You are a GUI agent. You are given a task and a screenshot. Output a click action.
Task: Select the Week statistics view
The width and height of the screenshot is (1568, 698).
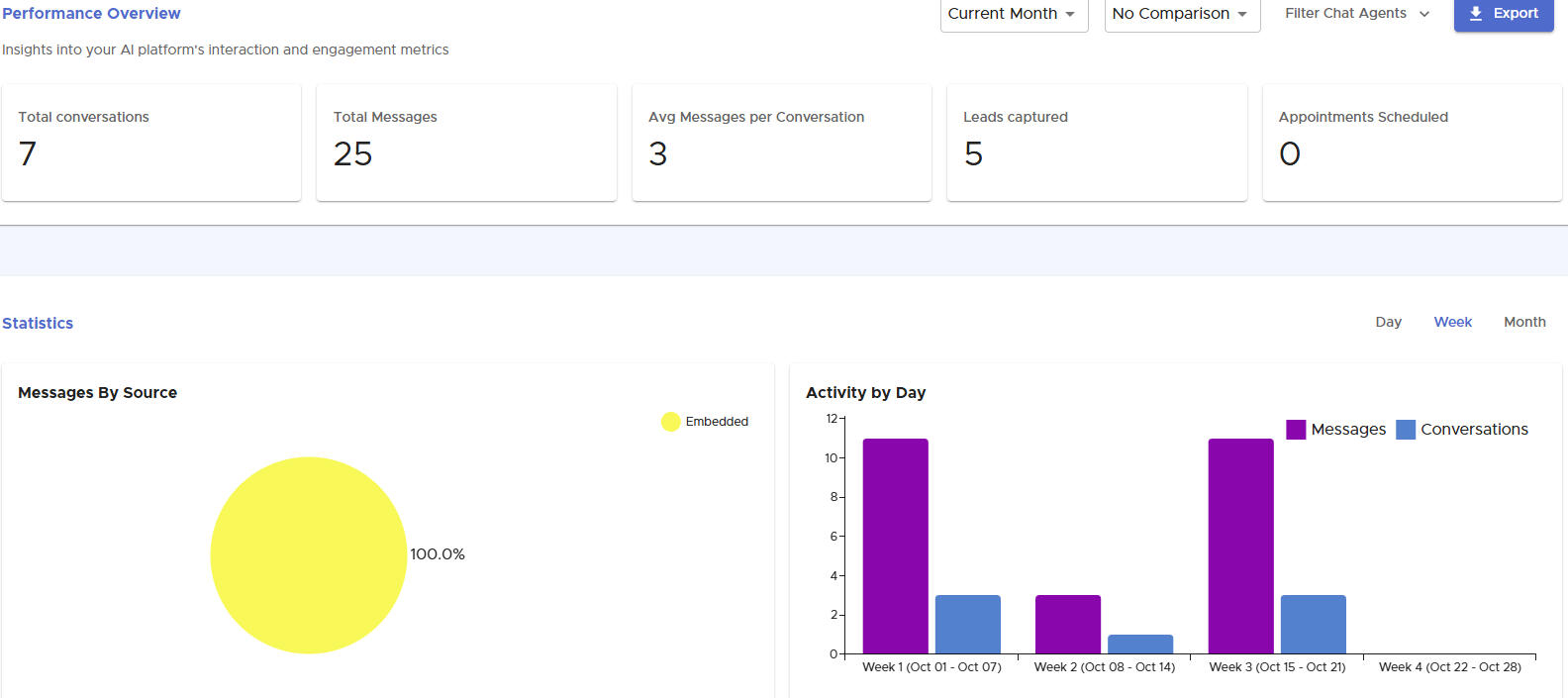1452,322
